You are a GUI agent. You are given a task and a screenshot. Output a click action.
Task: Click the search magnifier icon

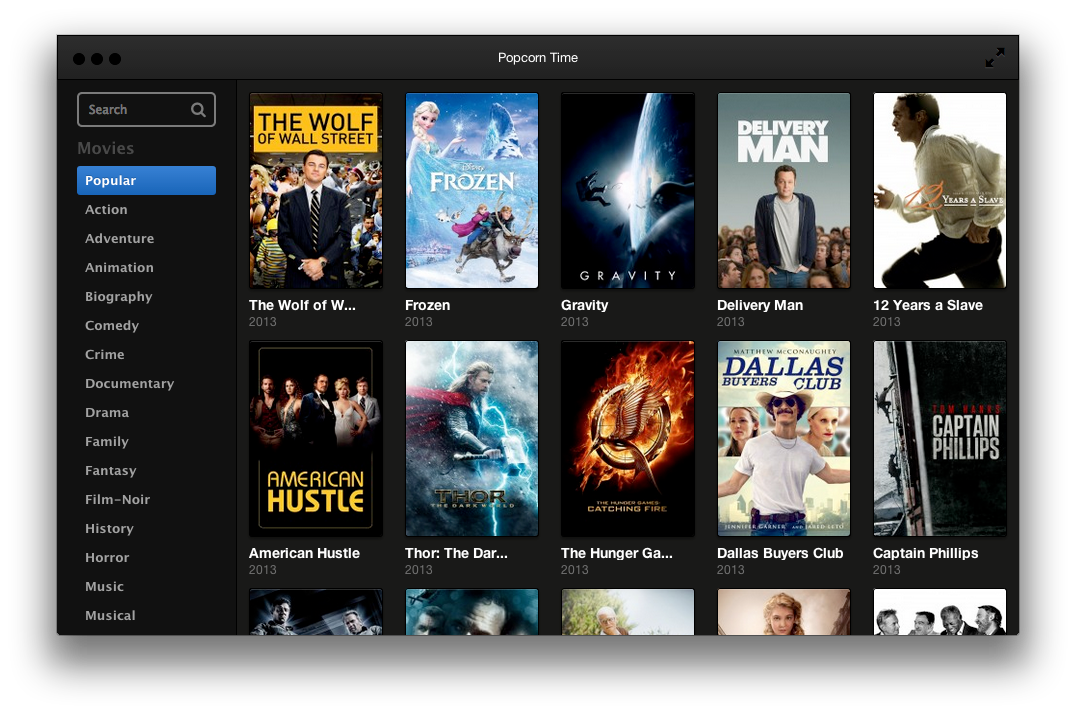pyautogui.click(x=199, y=109)
